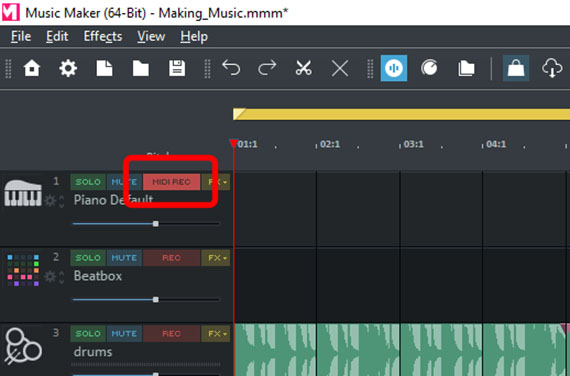This screenshot has height=376, width=570.
Task: Create a new project file
Action: tap(104, 68)
